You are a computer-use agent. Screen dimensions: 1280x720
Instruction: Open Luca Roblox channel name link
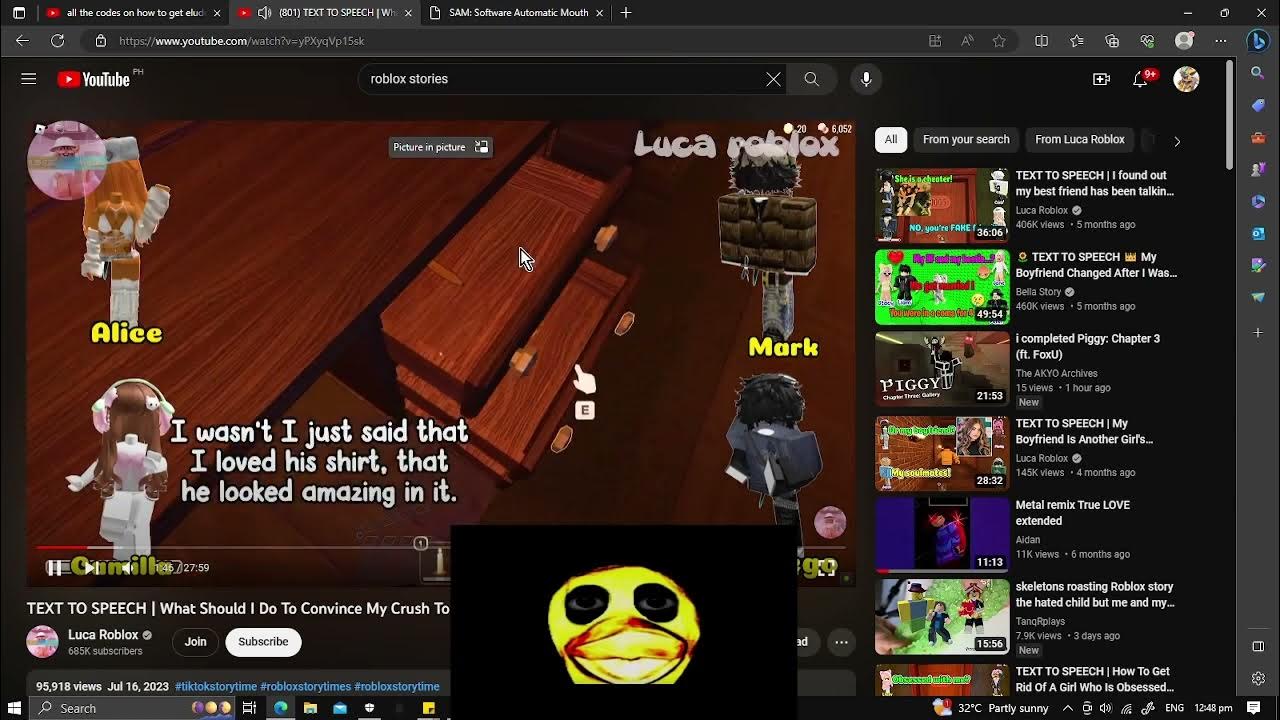tap(103, 635)
